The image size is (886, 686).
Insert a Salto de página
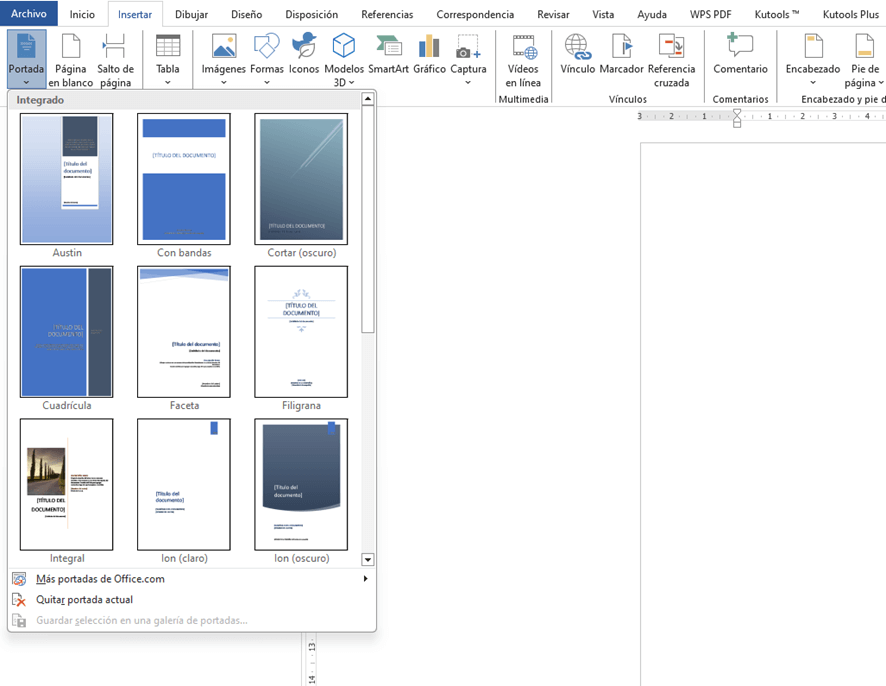(115, 60)
